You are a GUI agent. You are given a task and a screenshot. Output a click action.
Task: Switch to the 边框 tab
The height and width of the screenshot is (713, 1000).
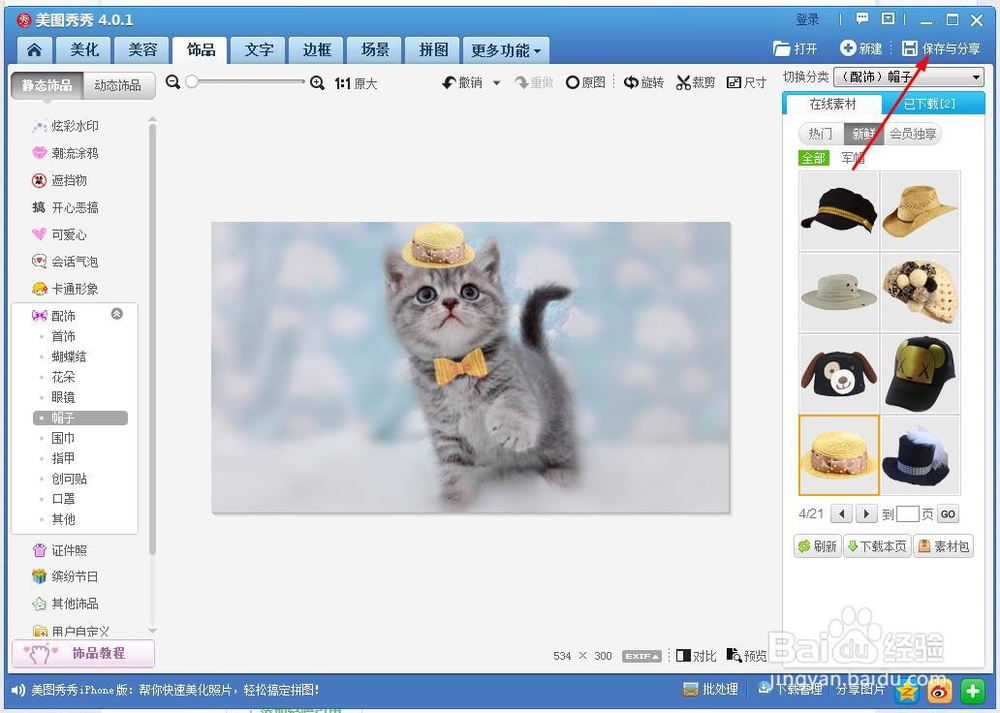tap(317, 50)
